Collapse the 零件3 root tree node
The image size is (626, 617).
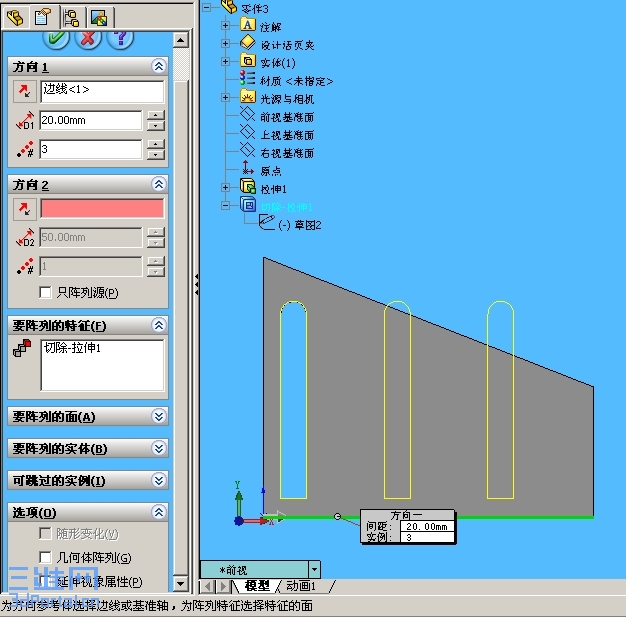(x=206, y=7)
